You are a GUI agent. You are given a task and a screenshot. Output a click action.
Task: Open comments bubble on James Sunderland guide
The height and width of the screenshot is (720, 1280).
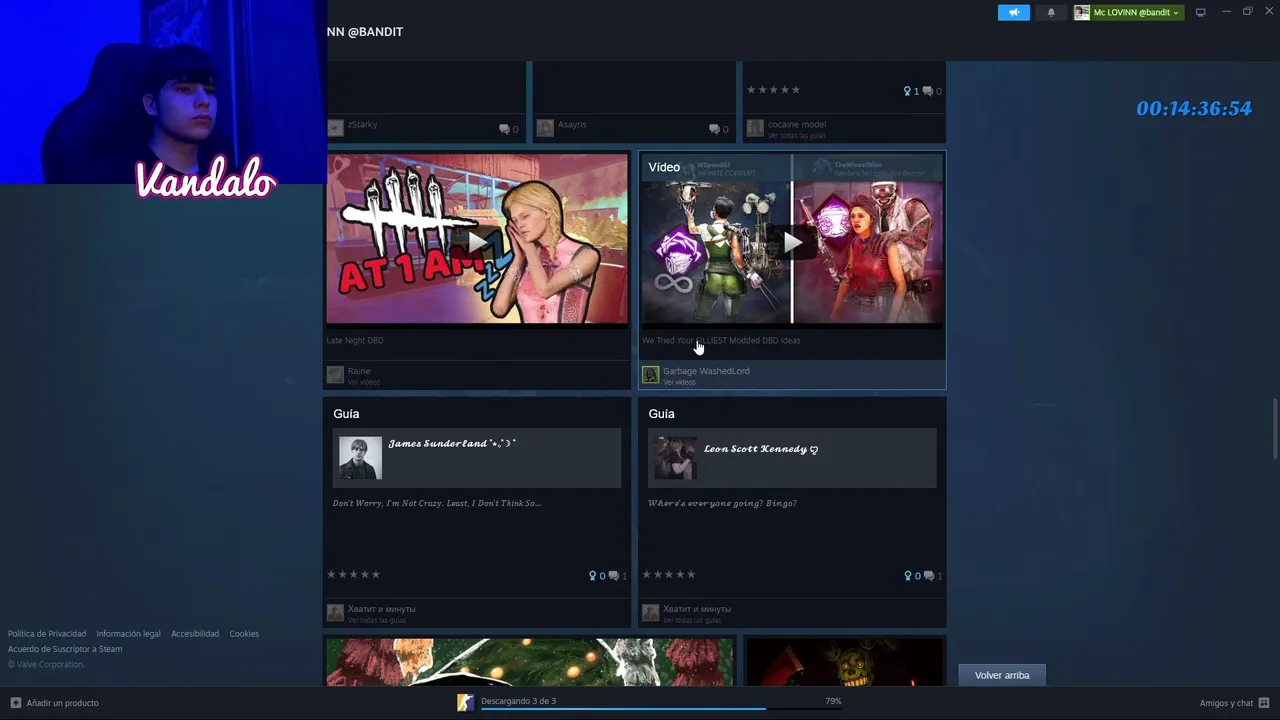(x=614, y=576)
